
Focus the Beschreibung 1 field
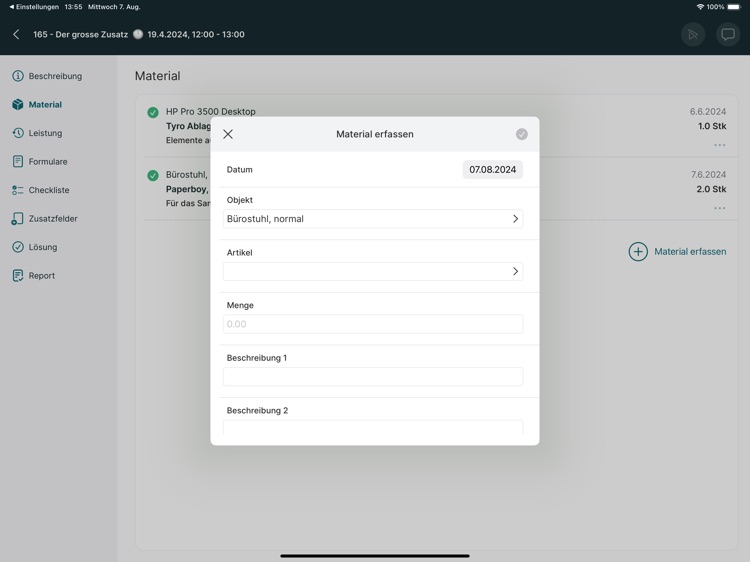(x=373, y=377)
